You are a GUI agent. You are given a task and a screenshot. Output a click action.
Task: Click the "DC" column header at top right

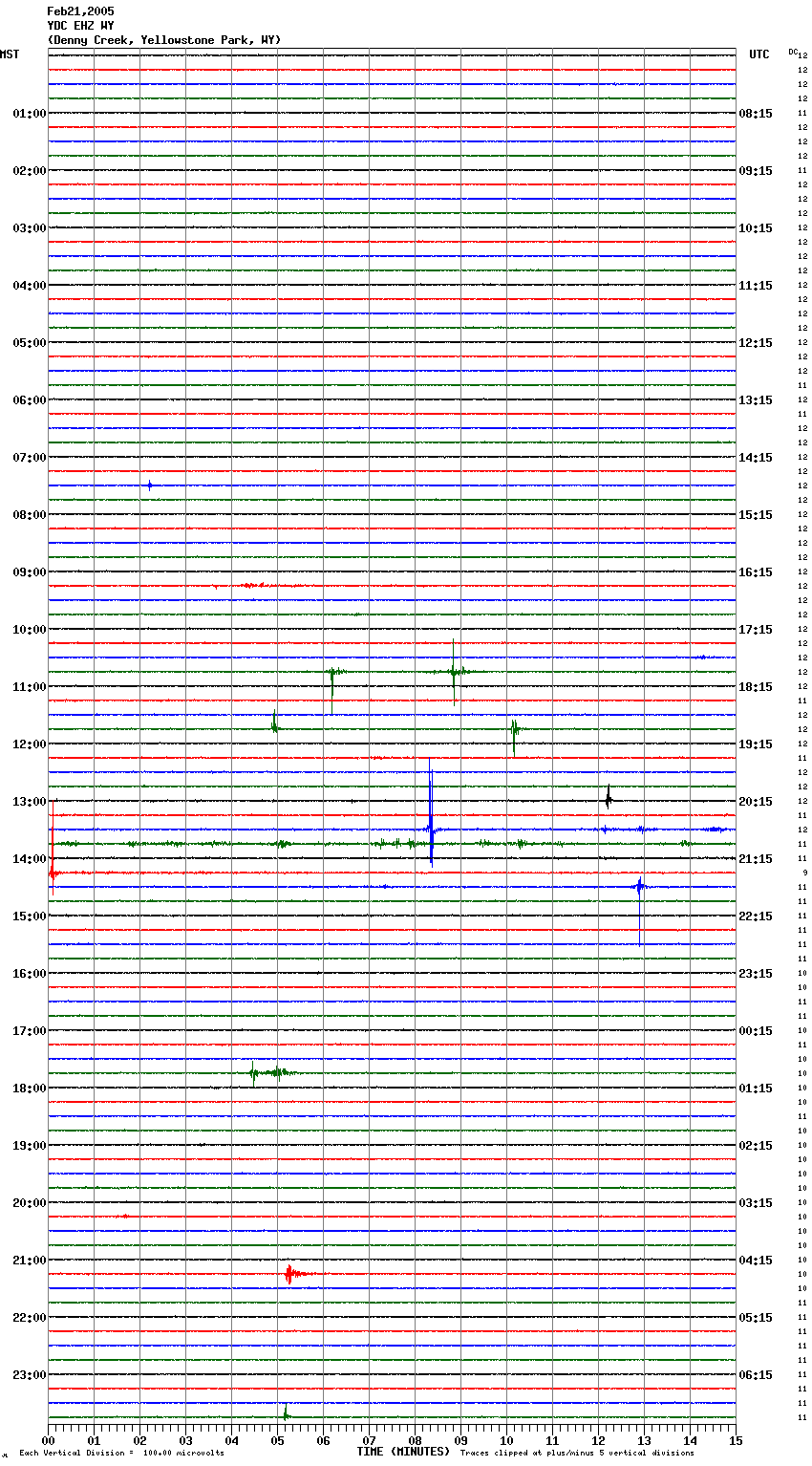coord(793,52)
